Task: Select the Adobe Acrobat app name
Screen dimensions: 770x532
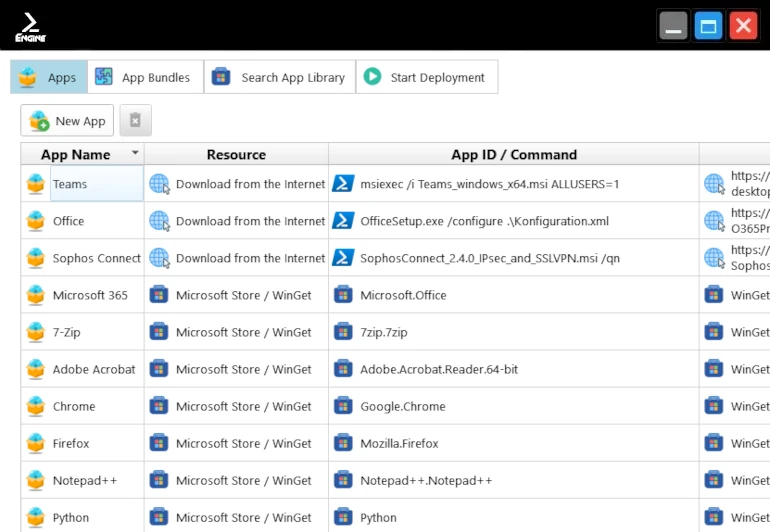Action: click(94, 369)
